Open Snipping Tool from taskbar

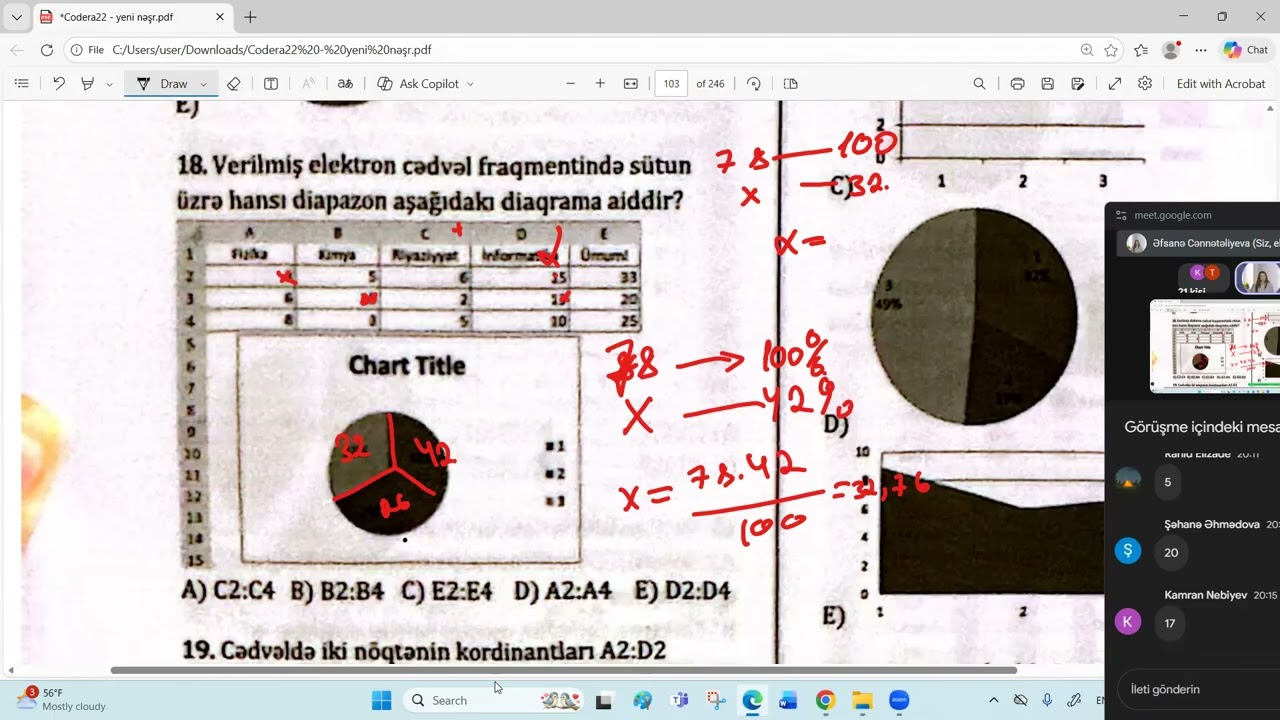click(x=716, y=700)
